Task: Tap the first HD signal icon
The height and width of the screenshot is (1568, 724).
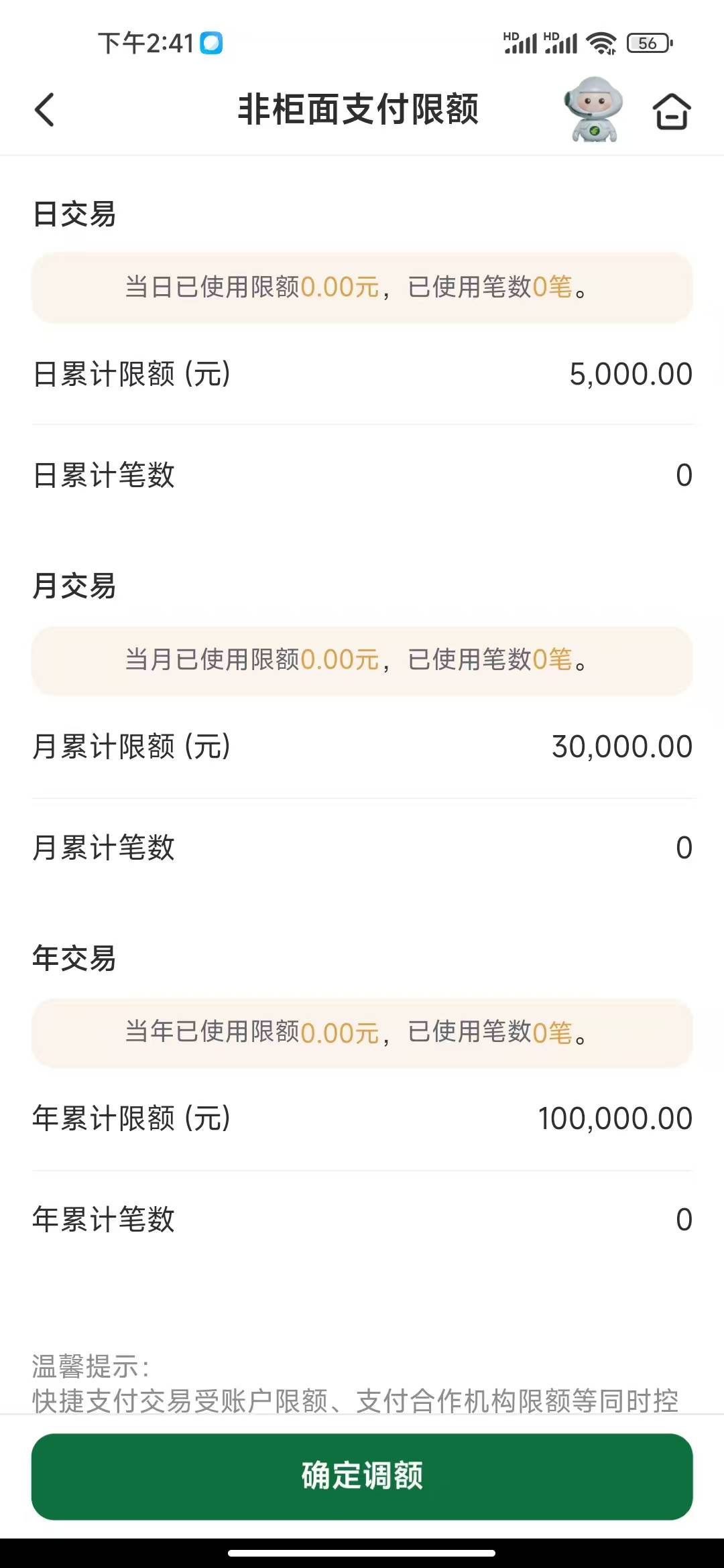Action: point(520,43)
